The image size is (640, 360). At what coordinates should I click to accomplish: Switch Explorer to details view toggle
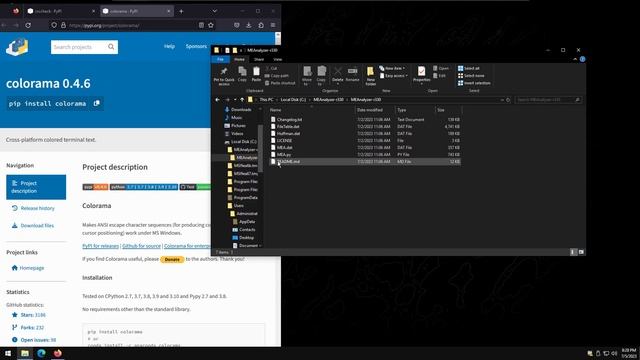(x=573, y=252)
